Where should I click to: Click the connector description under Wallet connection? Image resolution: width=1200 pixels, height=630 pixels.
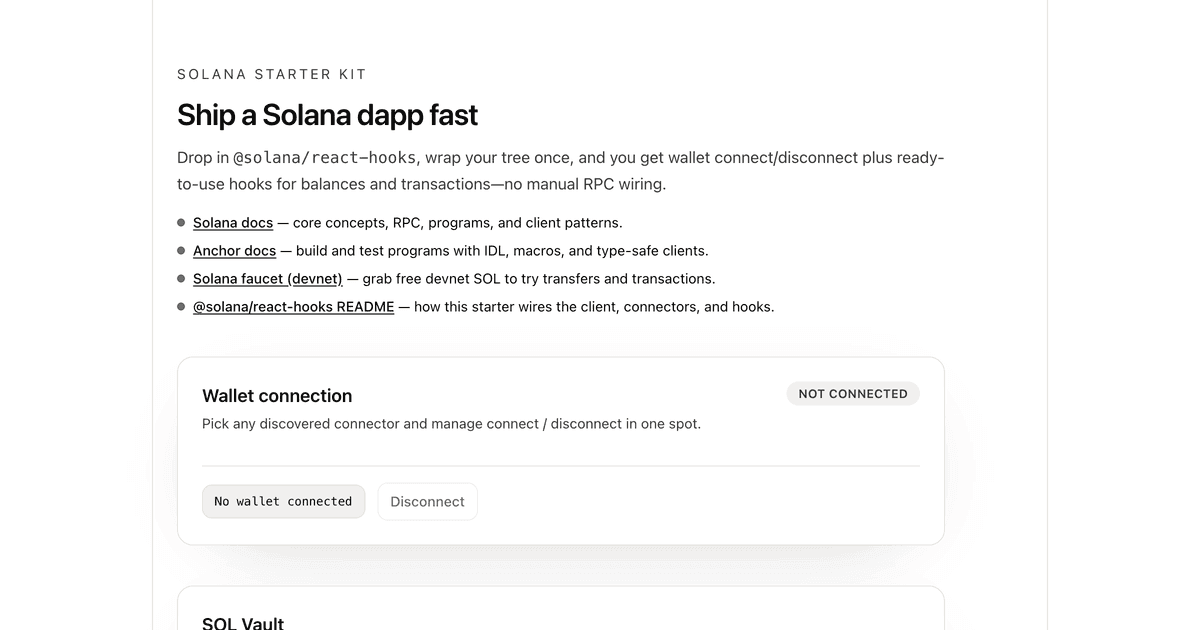451,423
